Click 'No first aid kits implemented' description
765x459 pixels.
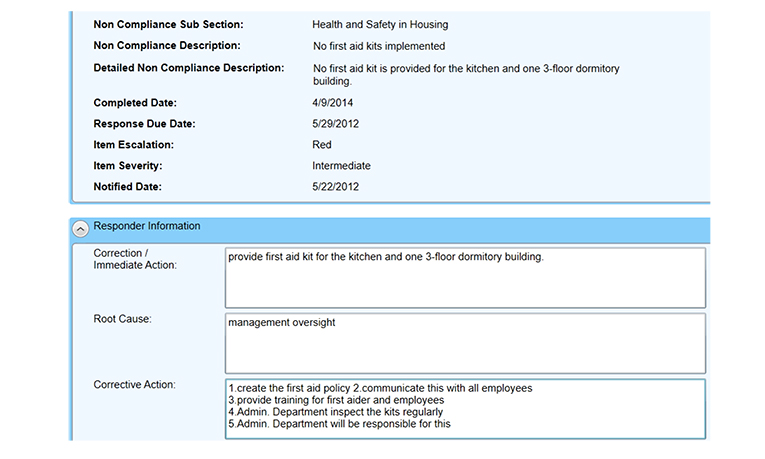(x=379, y=46)
